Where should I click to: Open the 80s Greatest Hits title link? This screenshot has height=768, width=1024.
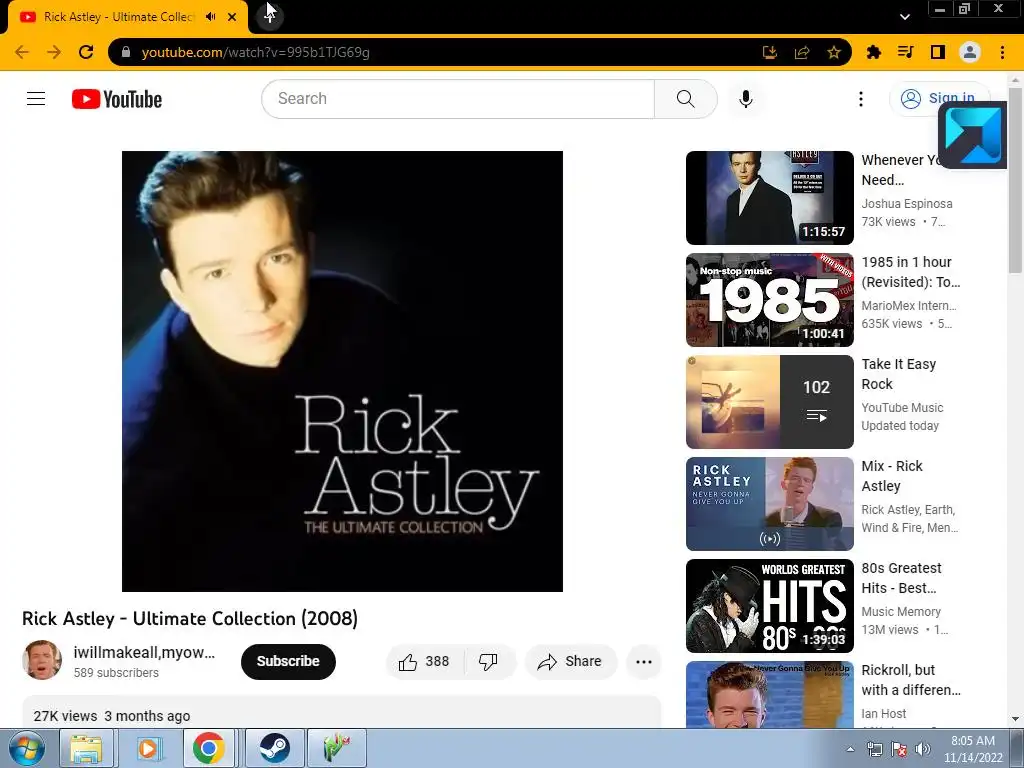point(901,578)
